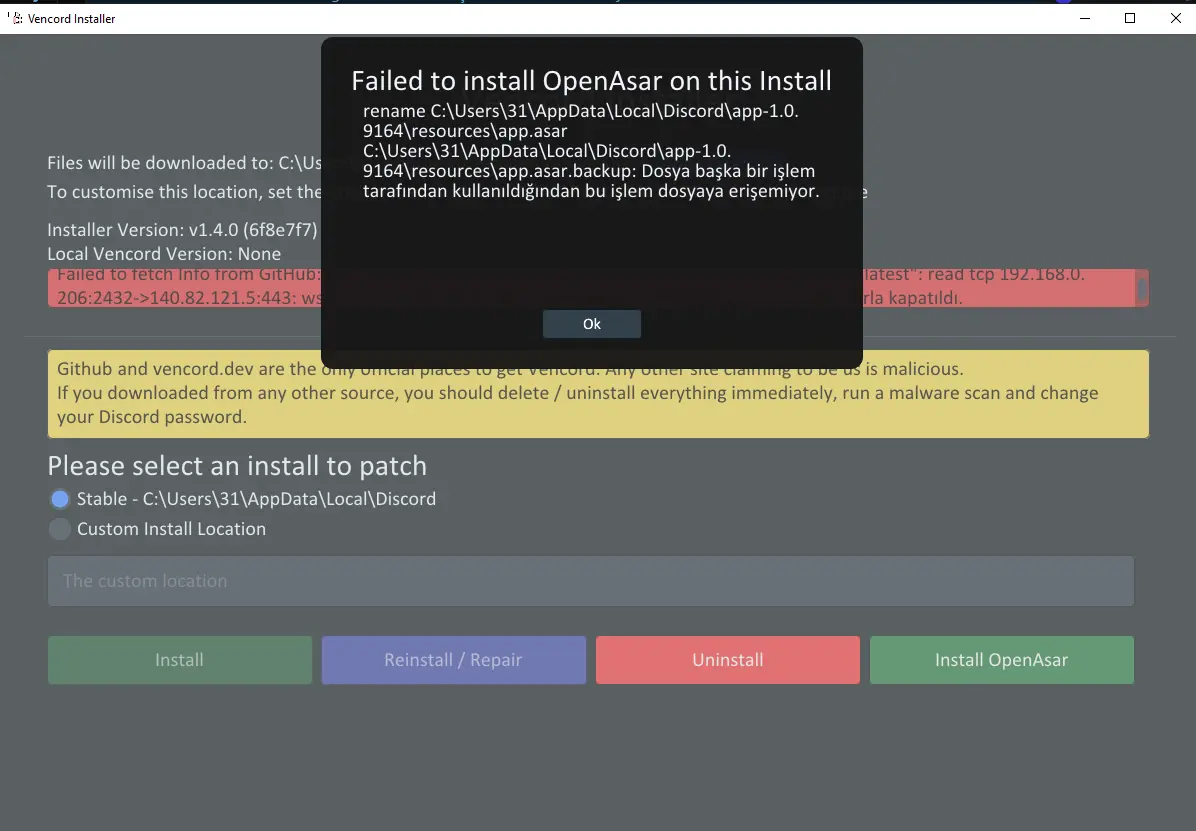This screenshot has height=831, width=1196.
Task: Click the green Install button
Action: click(179, 659)
